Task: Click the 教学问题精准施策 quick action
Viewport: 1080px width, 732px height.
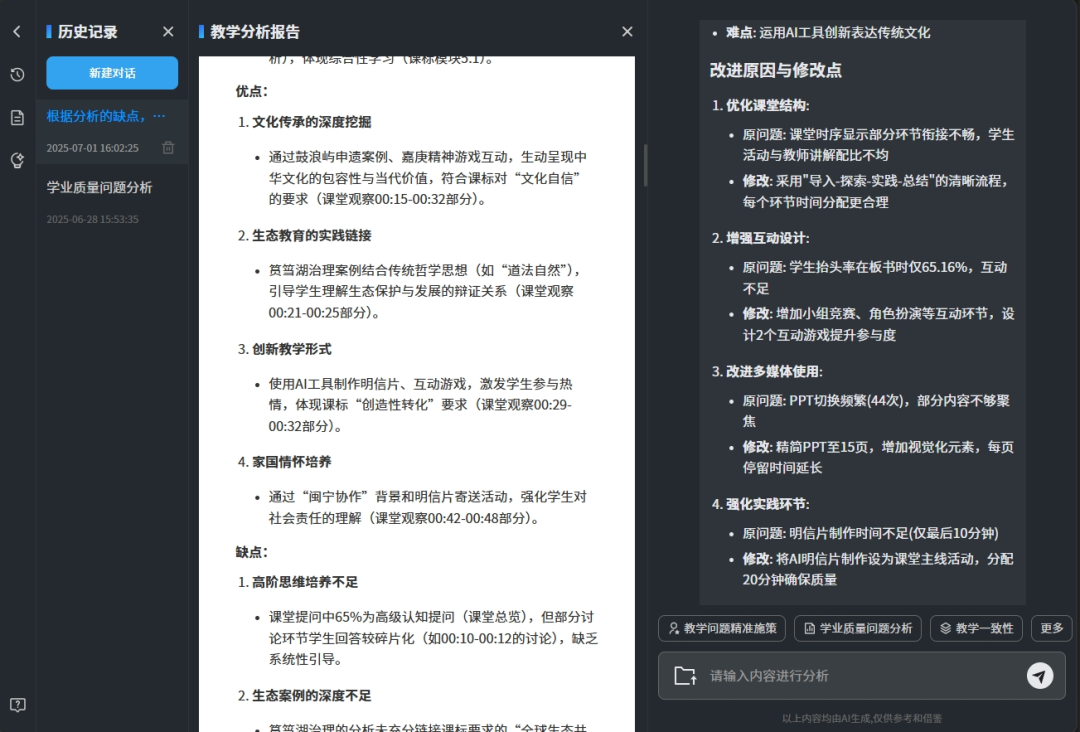Action: tap(721, 628)
